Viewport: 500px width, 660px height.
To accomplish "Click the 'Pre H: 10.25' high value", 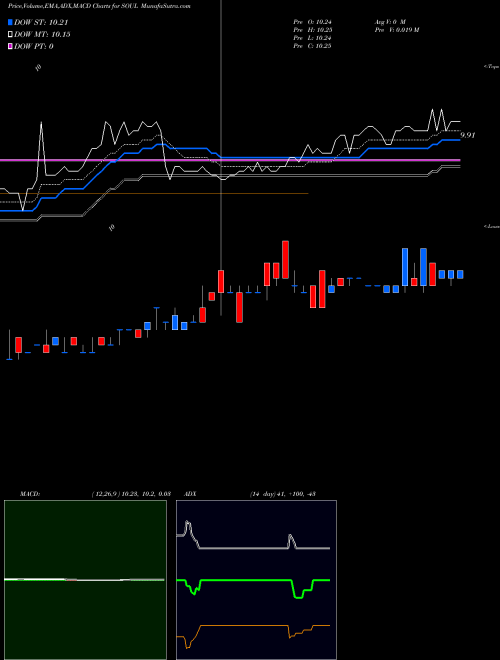I will point(312,30).
